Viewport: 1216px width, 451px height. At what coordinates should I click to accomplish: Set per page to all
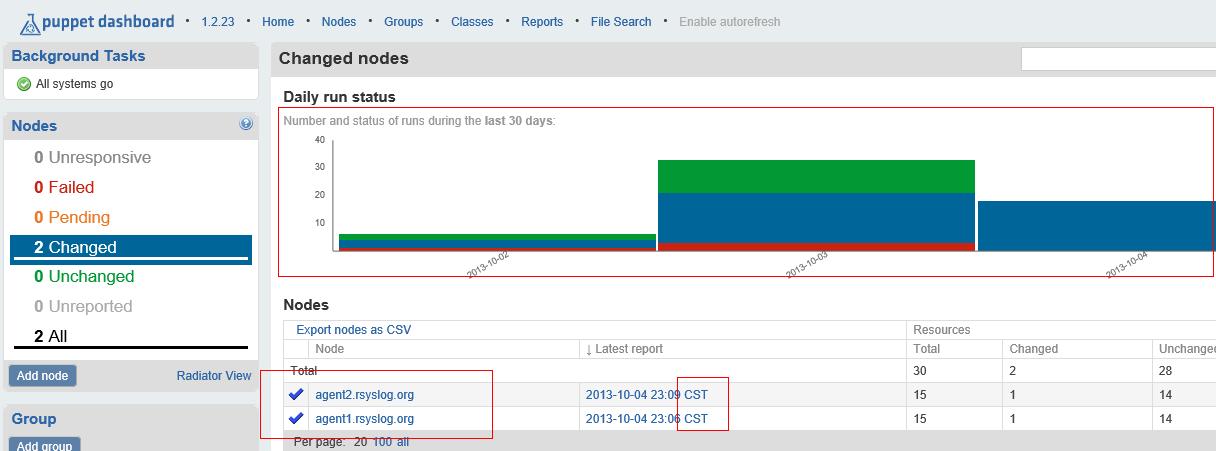tap(403, 441)
